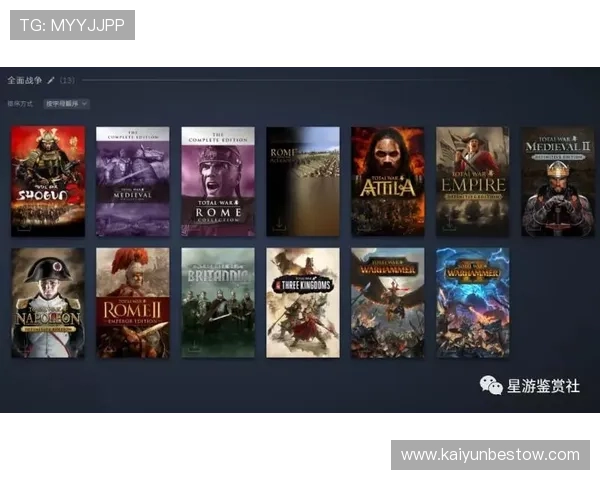Select the Rome Alexander game cover

point(302,181)
